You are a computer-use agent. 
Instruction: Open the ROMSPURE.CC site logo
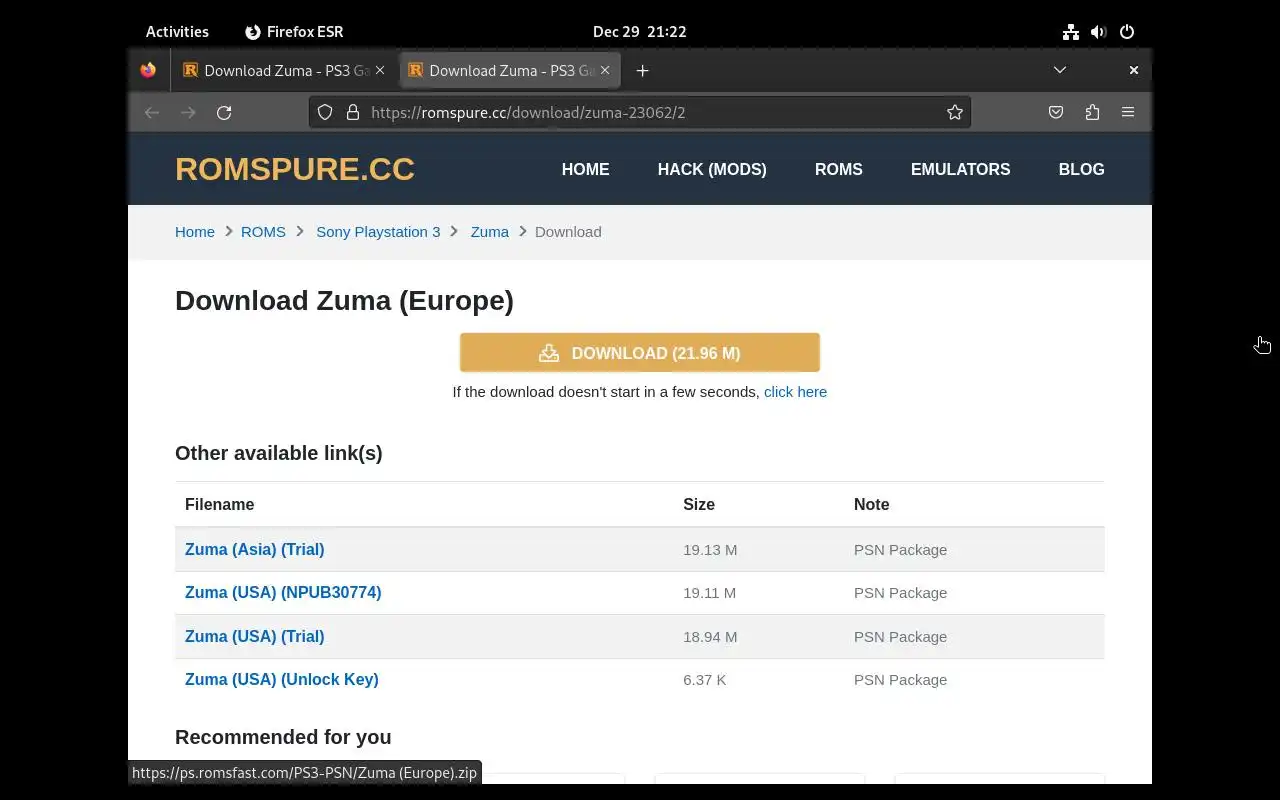[295, 169]
